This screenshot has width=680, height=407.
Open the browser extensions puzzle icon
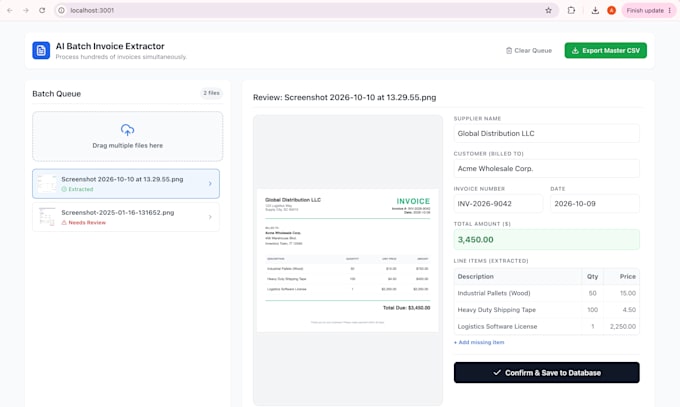(571, 10)
